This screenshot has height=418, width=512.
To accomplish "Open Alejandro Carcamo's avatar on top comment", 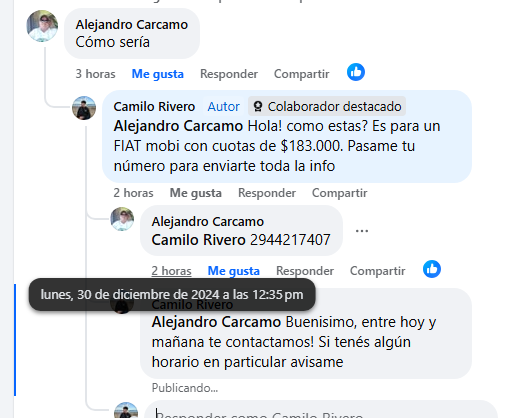I will coord(42,26).
